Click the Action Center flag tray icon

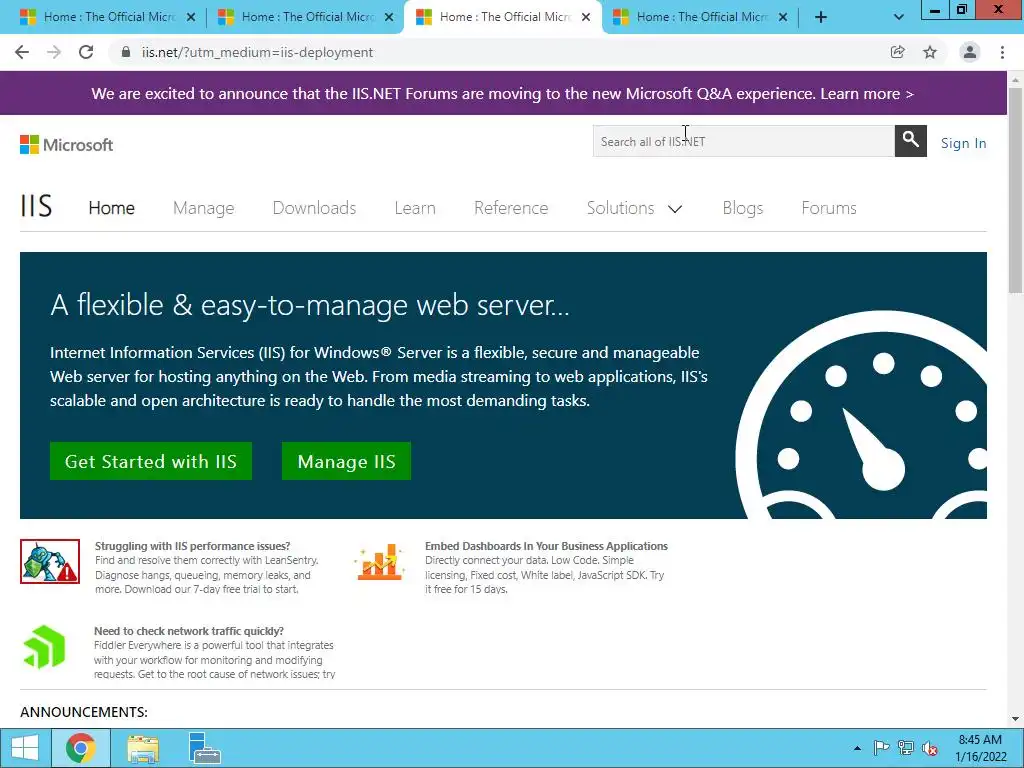(881, 748)
